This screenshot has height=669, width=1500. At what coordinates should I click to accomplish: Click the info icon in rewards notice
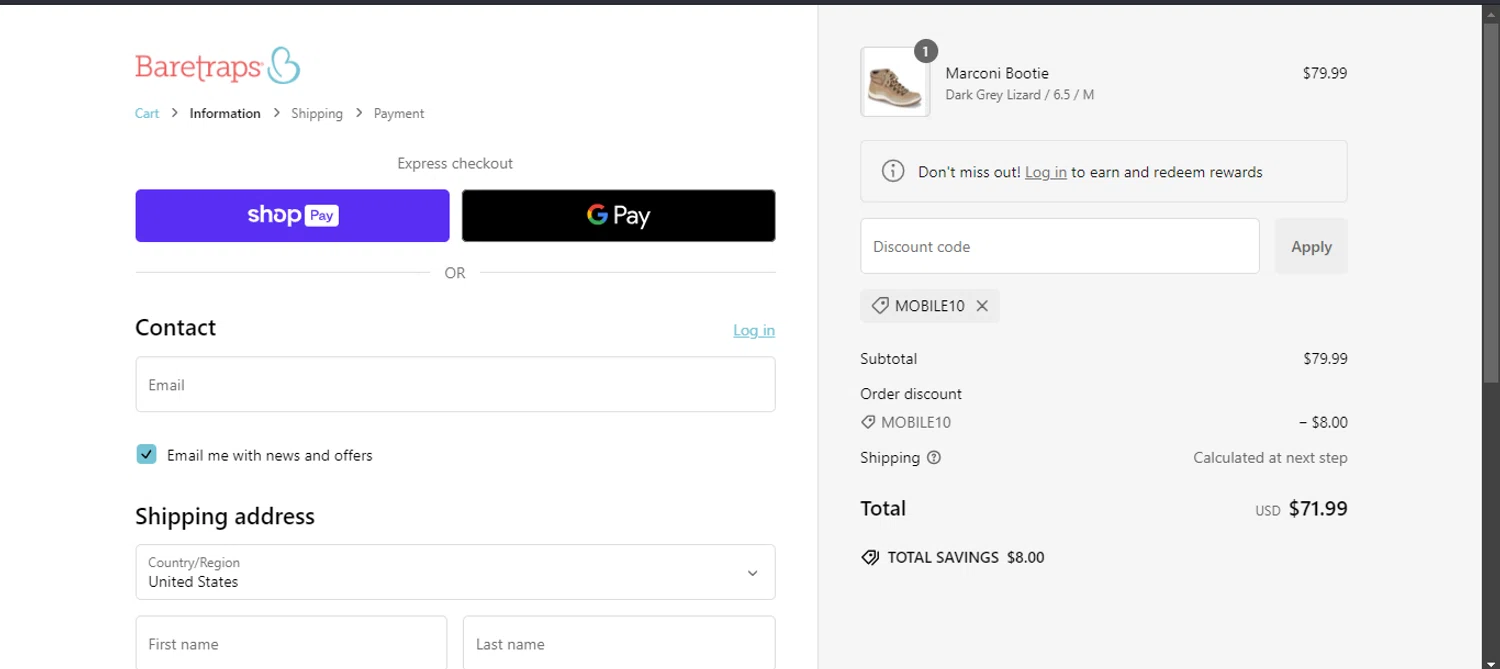893,171
